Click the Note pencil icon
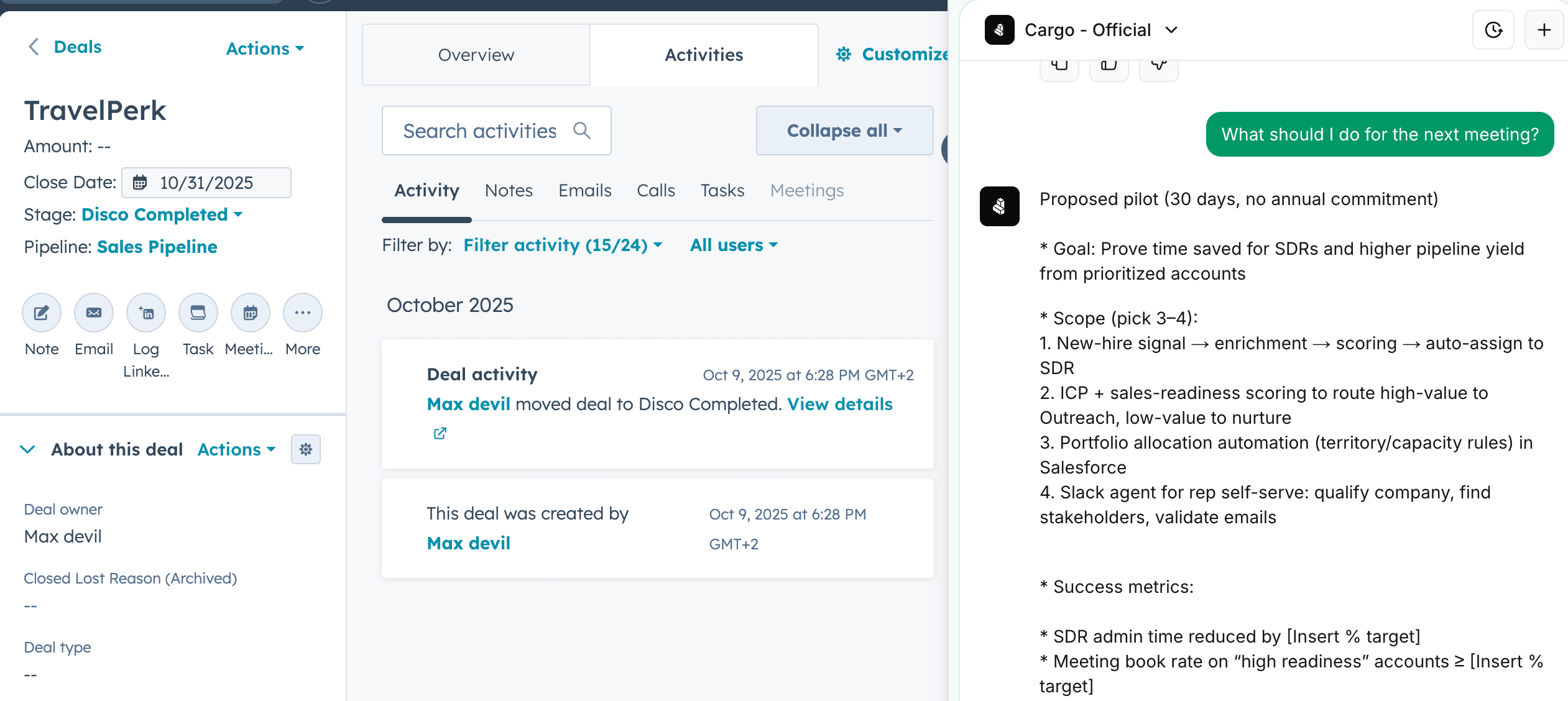This screenshot has height=701, width=1568. click(42, 313)
